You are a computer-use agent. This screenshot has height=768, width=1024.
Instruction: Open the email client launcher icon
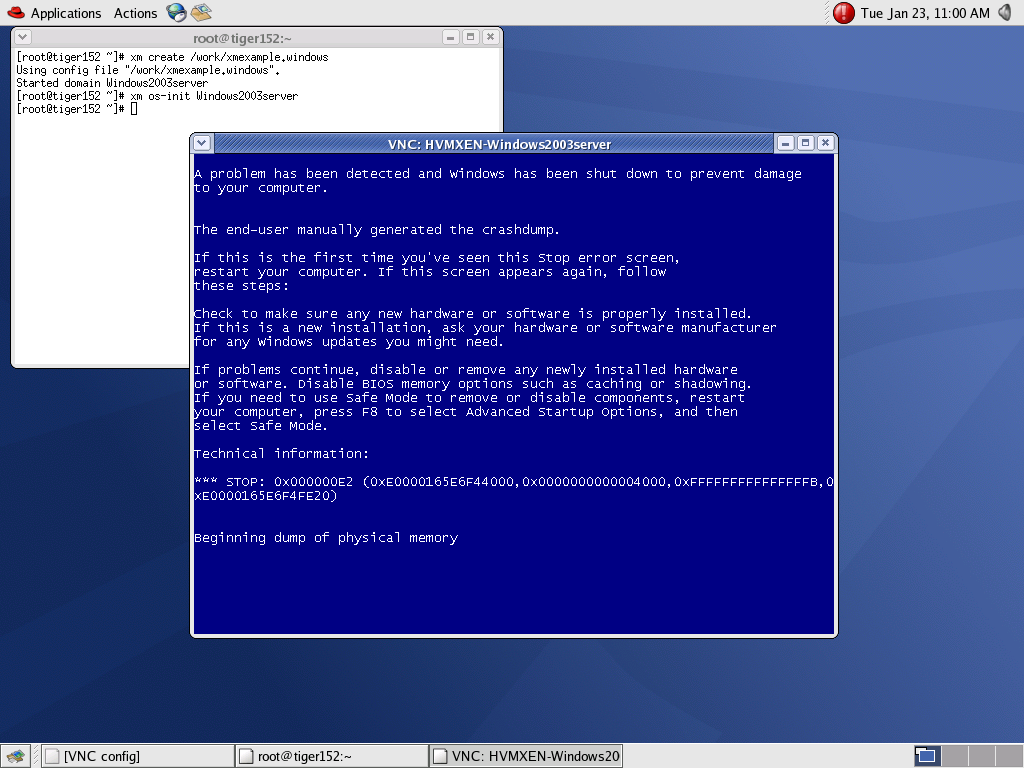(201, 13)
